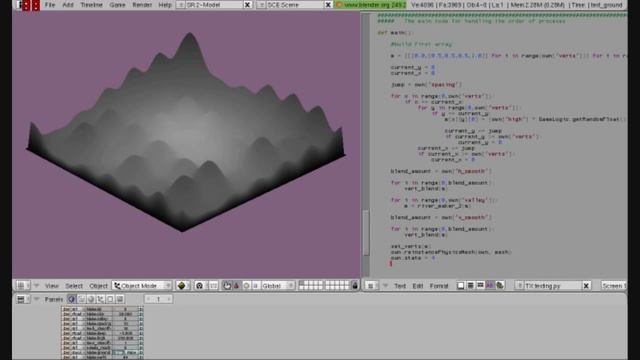Select the Editing context icon
Image resolution: width=640 pixels, height=360 pixels.
(110, 299)
